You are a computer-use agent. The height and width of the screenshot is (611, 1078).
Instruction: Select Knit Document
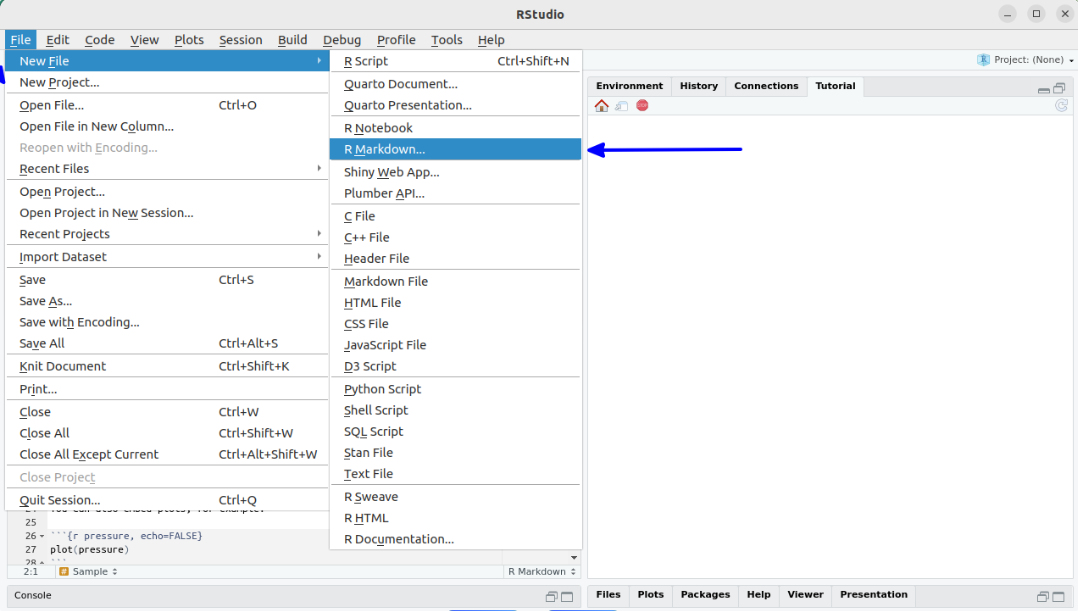click(168, 366)
